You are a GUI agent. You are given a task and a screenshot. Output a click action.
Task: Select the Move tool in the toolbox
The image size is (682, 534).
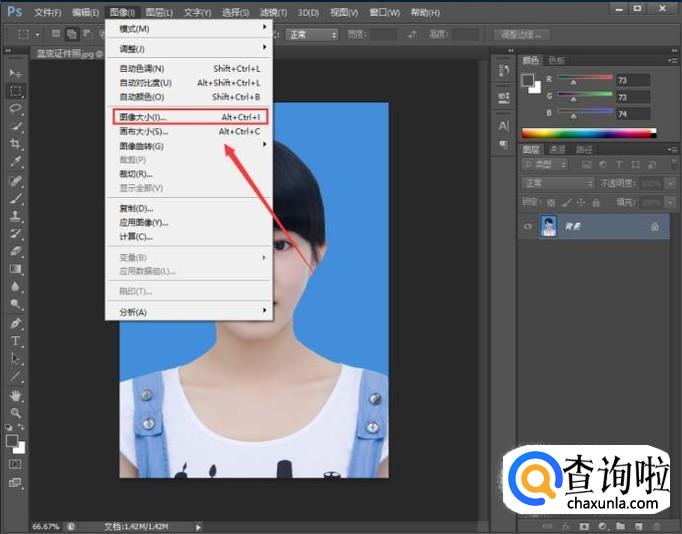(x=15, y=73)
